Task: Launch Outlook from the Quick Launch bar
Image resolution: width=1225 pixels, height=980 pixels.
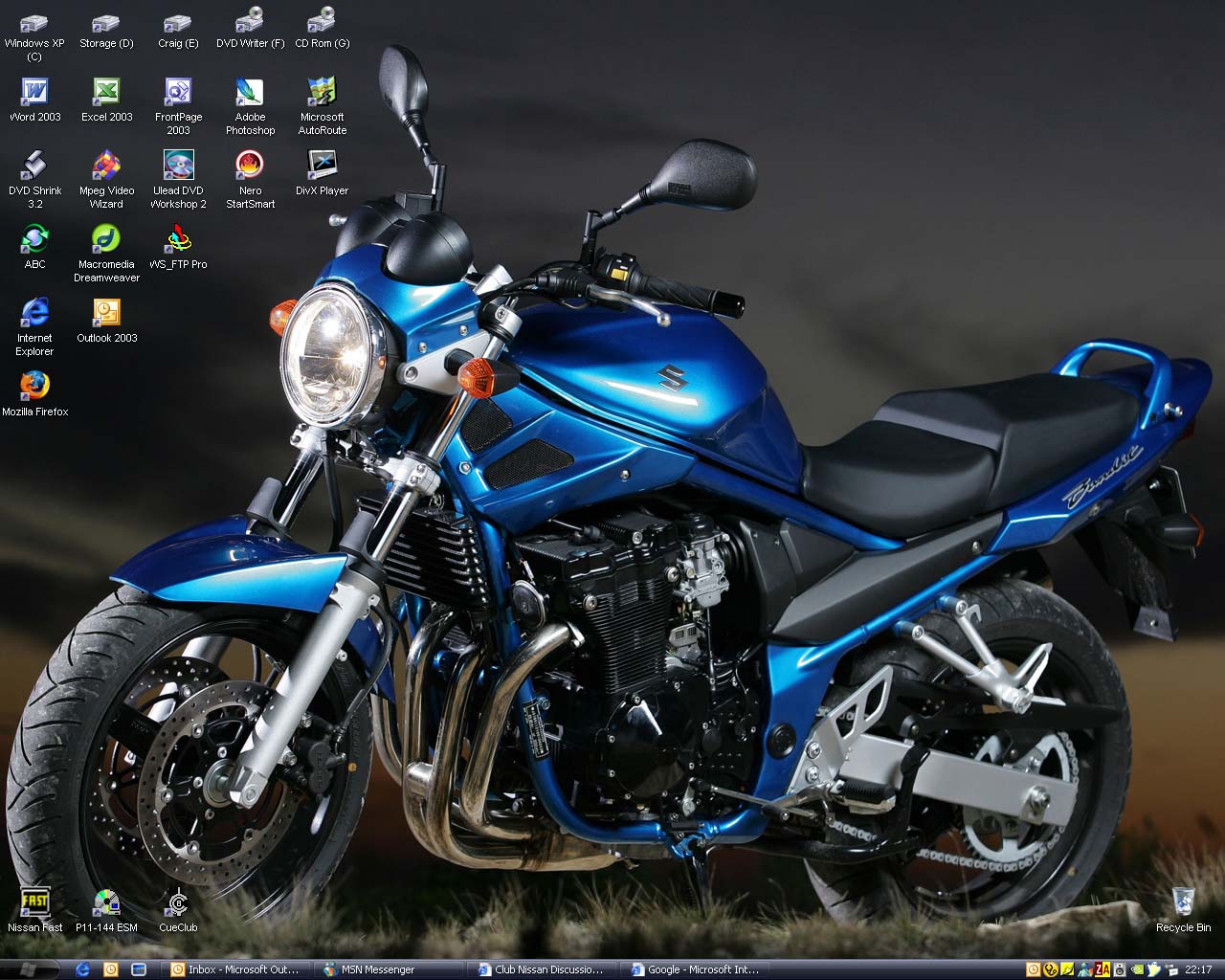Action: (x=111, y=969)
